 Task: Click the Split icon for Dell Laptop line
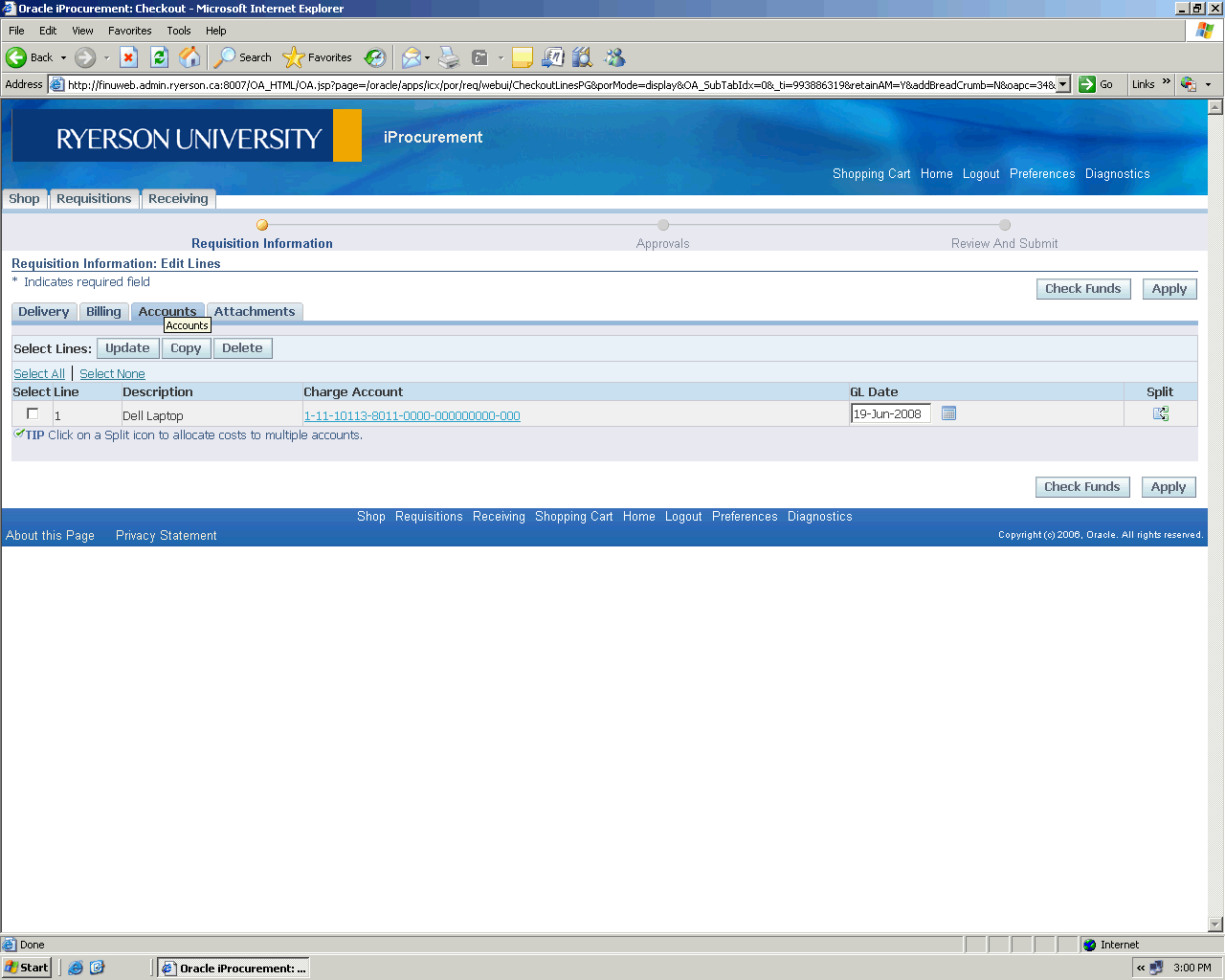click(1160, 413)
